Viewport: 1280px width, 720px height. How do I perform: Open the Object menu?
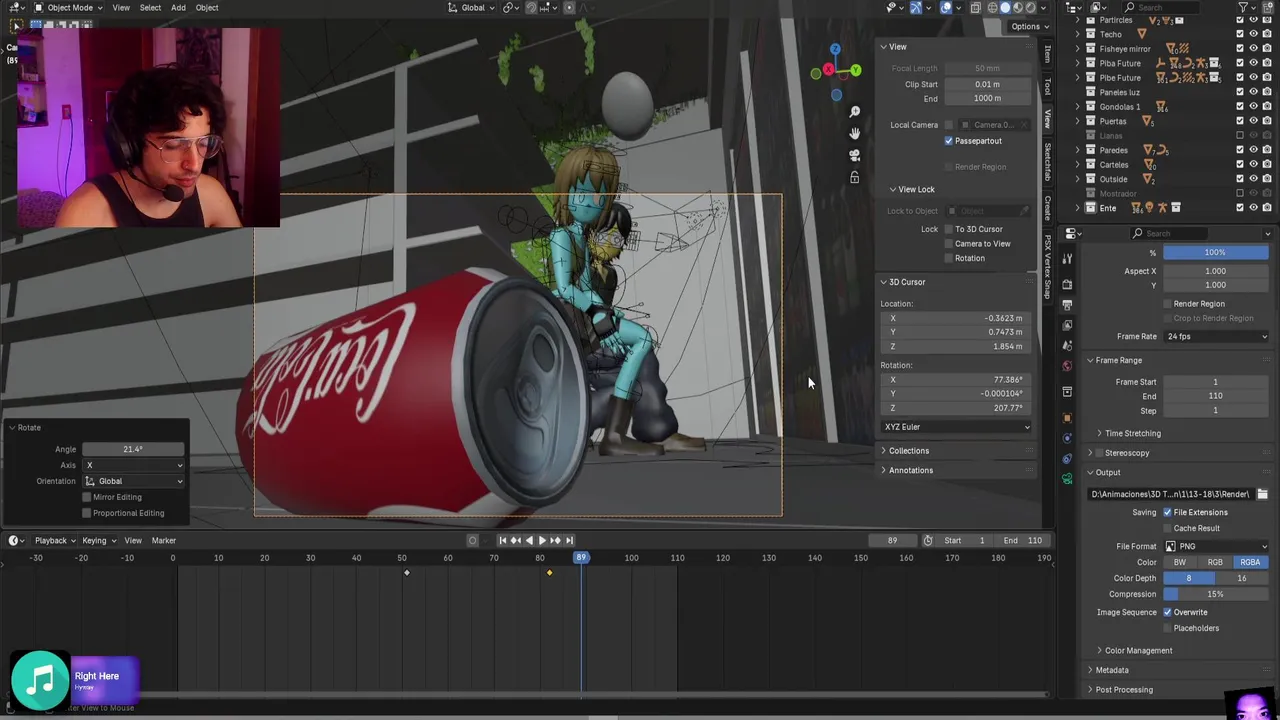(207, 7)
